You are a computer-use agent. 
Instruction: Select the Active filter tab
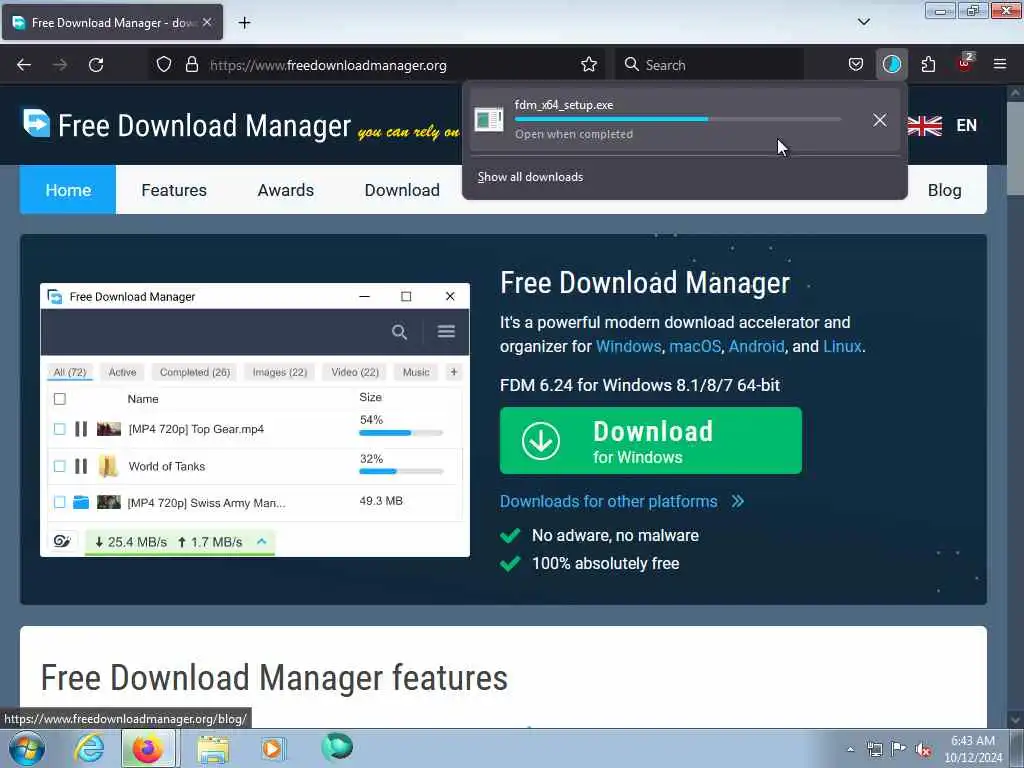coord(122,372)
